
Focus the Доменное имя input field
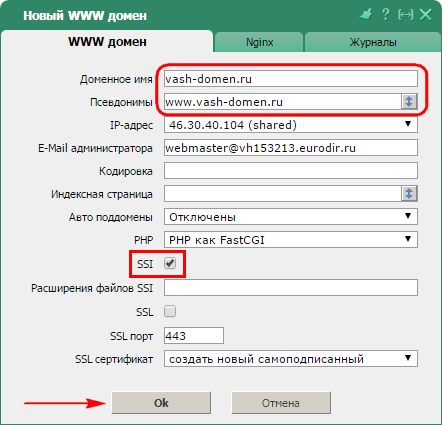pos(291,79)
